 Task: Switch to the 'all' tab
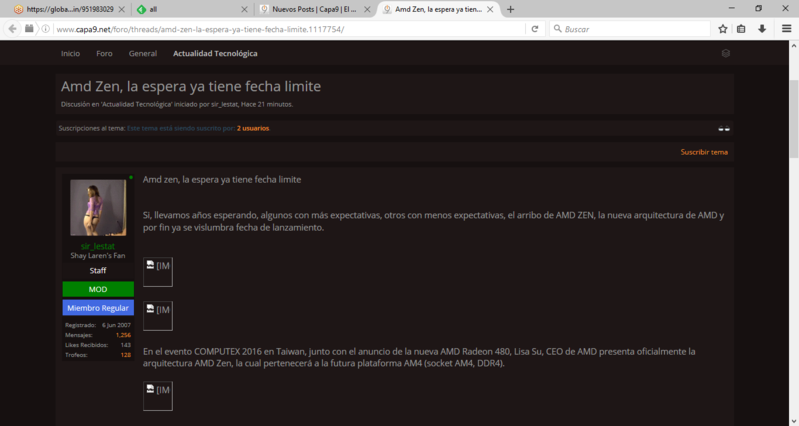pyautogui.click(x=192, y=9)
